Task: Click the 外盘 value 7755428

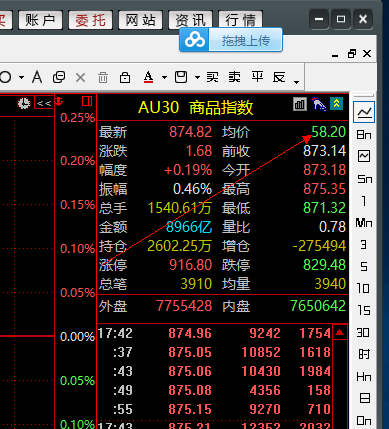Action: 184,306
